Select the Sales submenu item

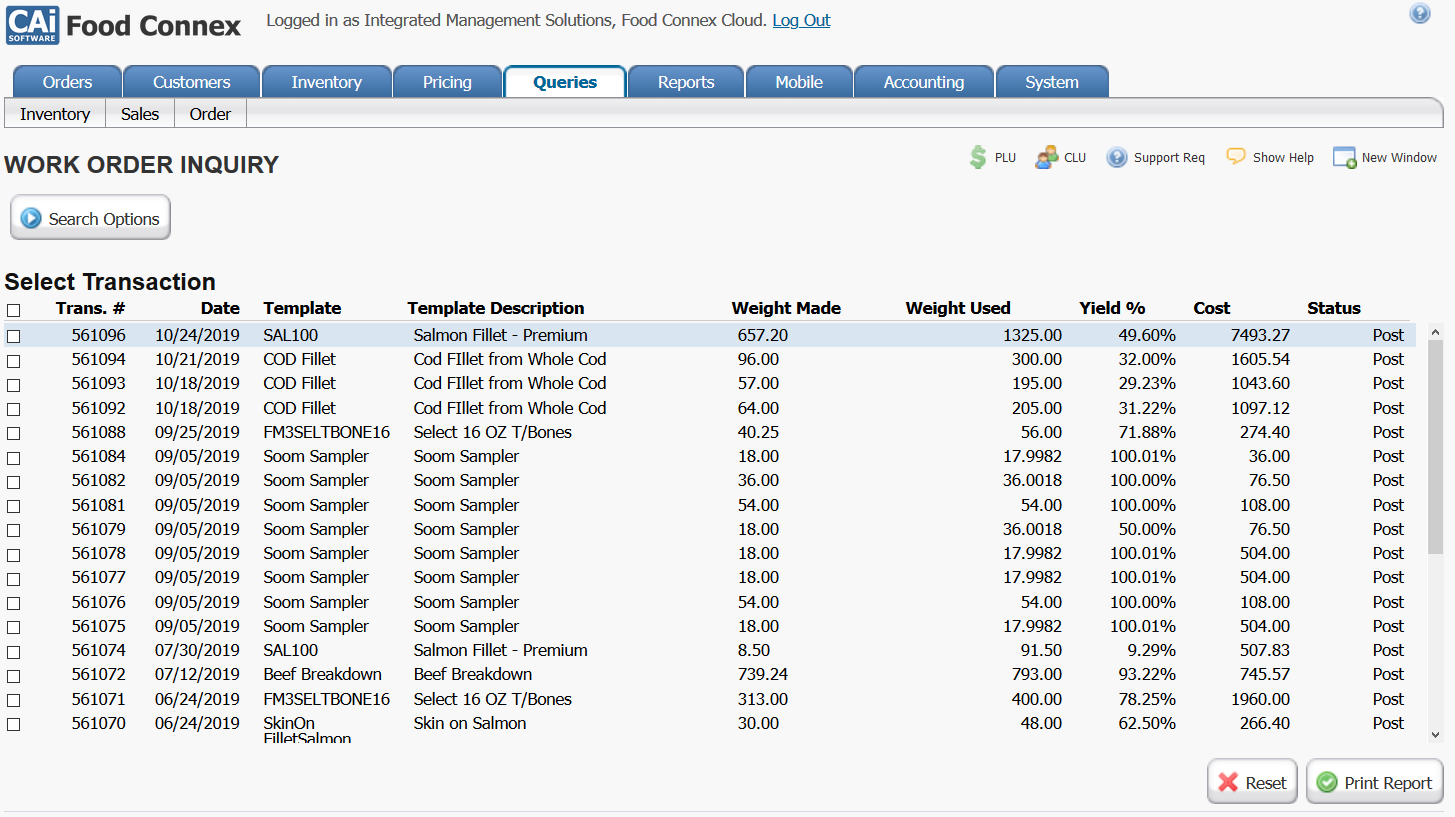(140, 114)
